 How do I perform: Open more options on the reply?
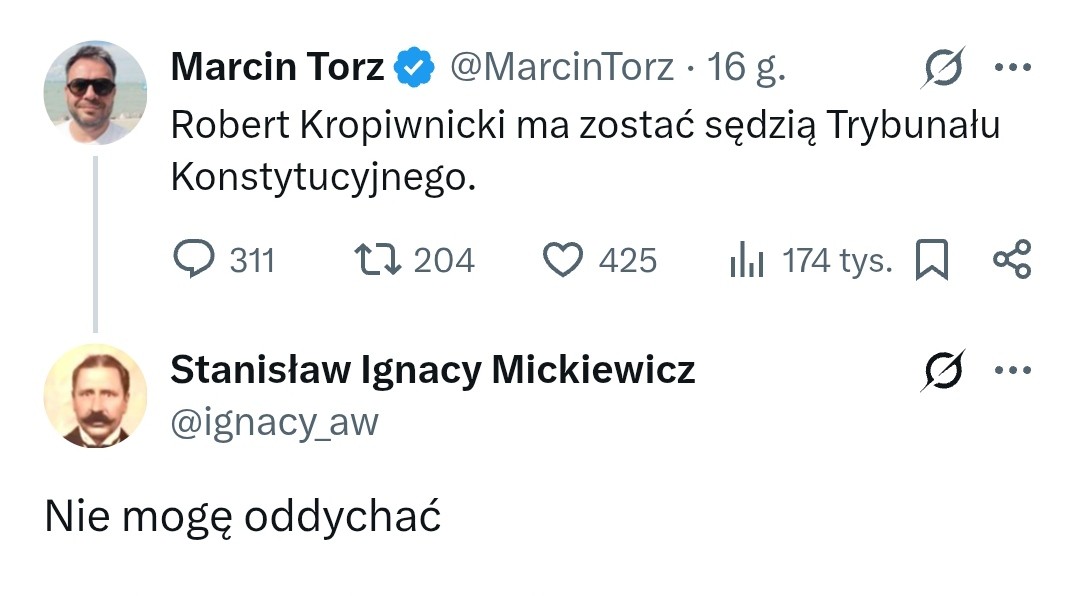1015,369
